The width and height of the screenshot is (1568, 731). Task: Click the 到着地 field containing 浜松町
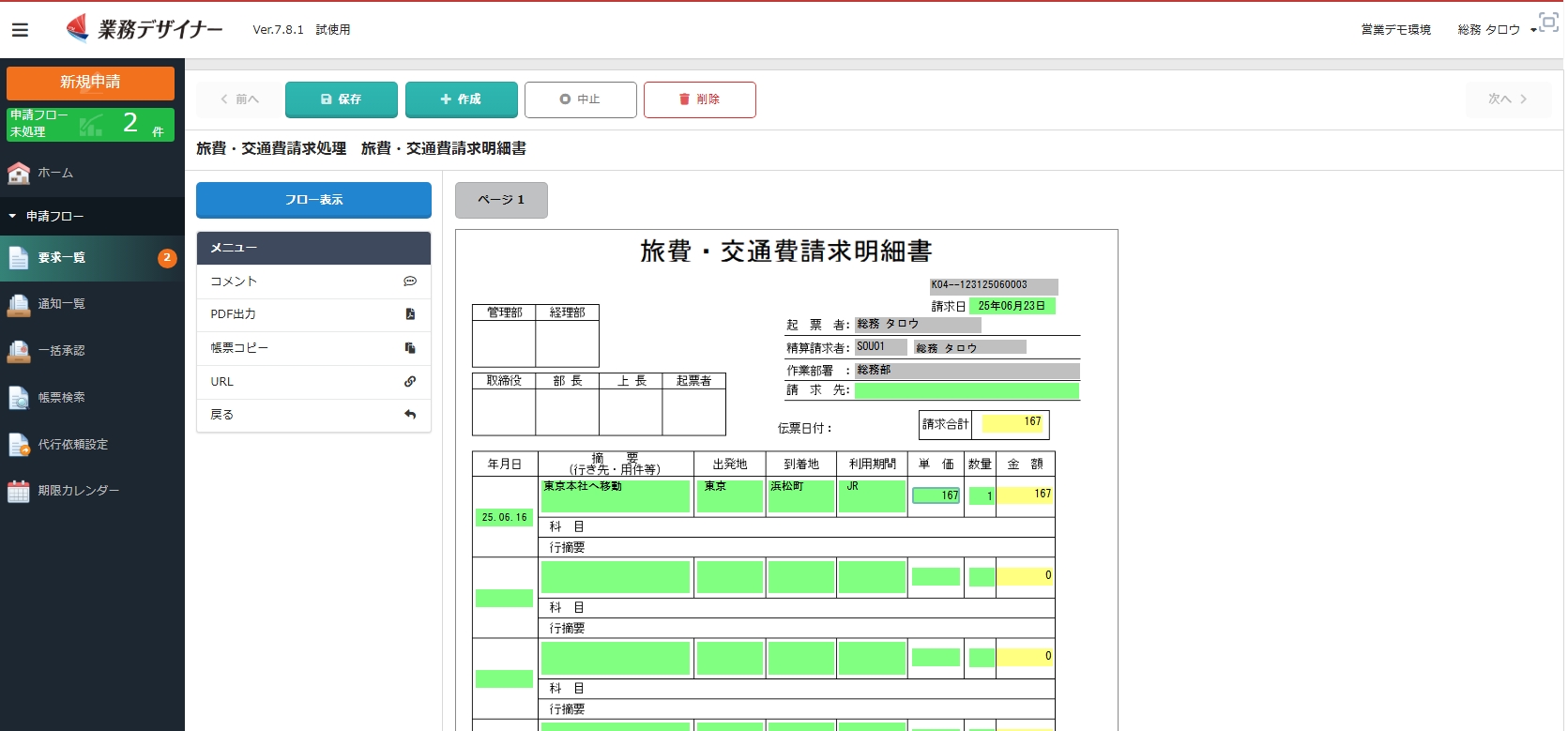(801, 496)
